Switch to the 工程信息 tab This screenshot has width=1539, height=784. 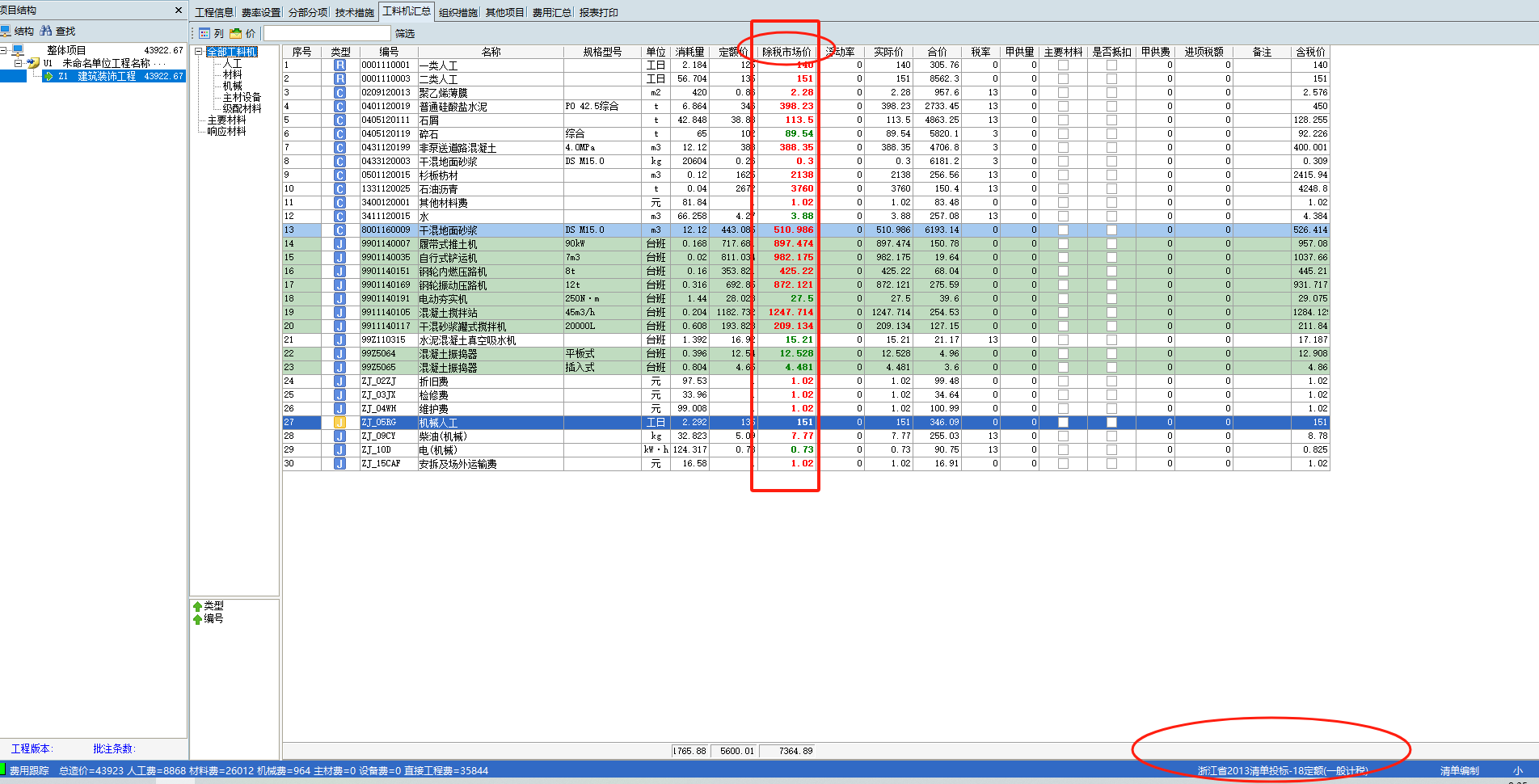[x=214, y=12]
